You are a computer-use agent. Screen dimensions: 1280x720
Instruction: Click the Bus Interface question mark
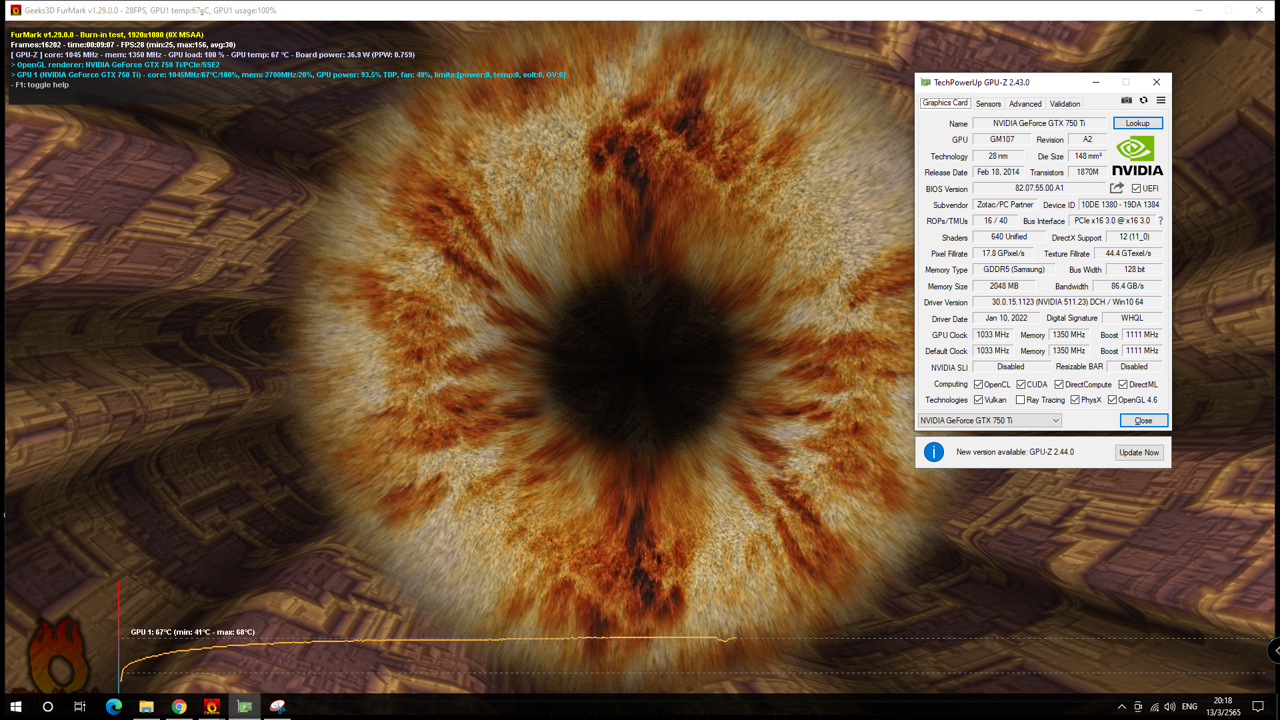(x=1160, y=221)
